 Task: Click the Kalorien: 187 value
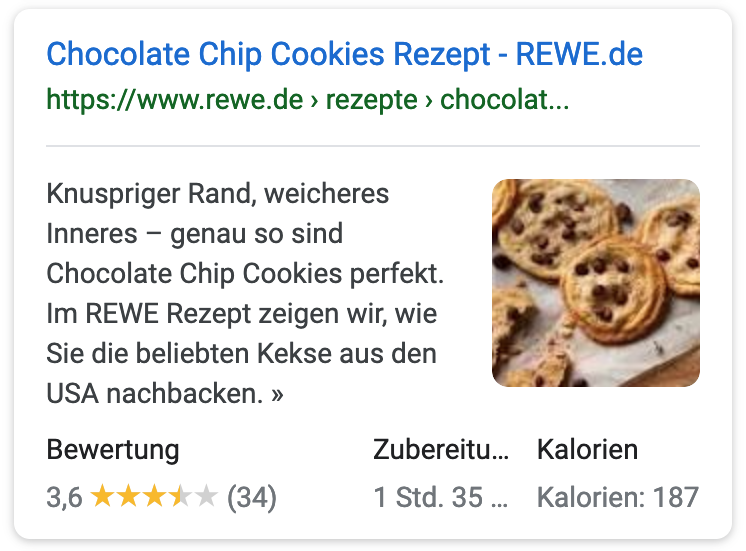pos(618,497)
